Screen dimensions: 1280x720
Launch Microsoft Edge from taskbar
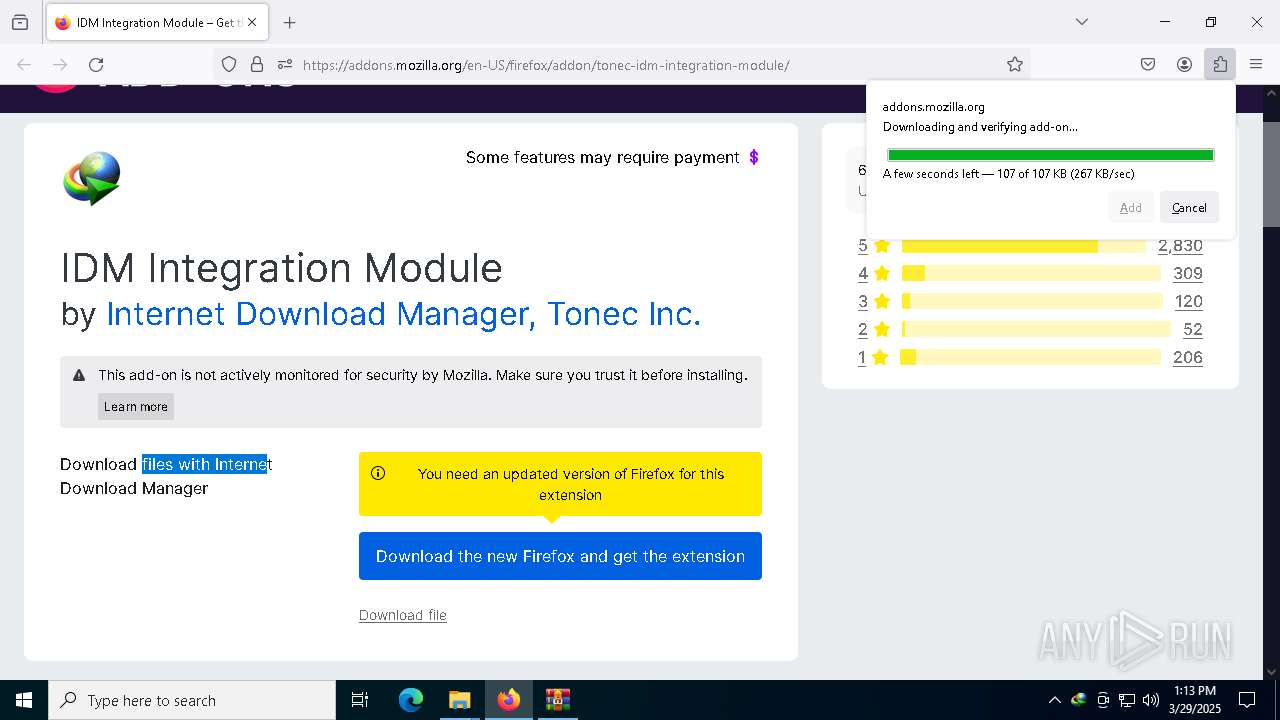point(411,700)
